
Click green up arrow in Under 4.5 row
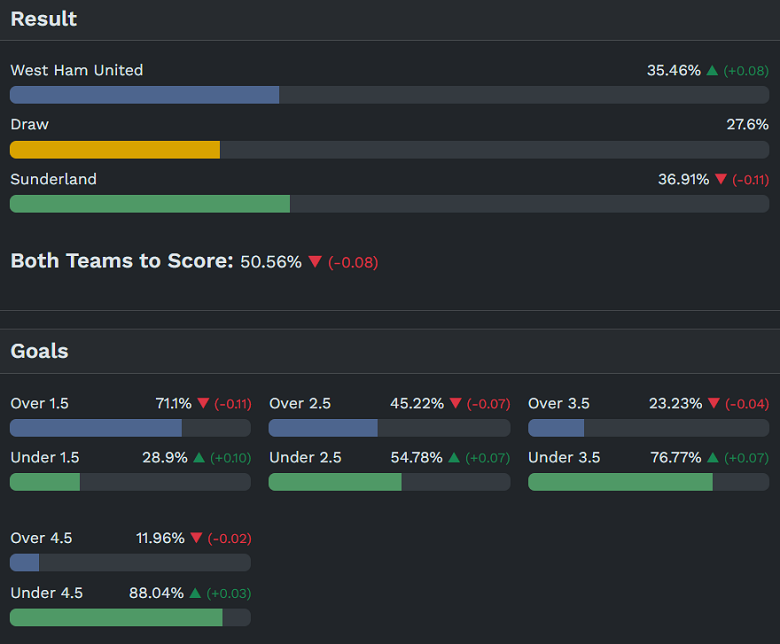195,593
